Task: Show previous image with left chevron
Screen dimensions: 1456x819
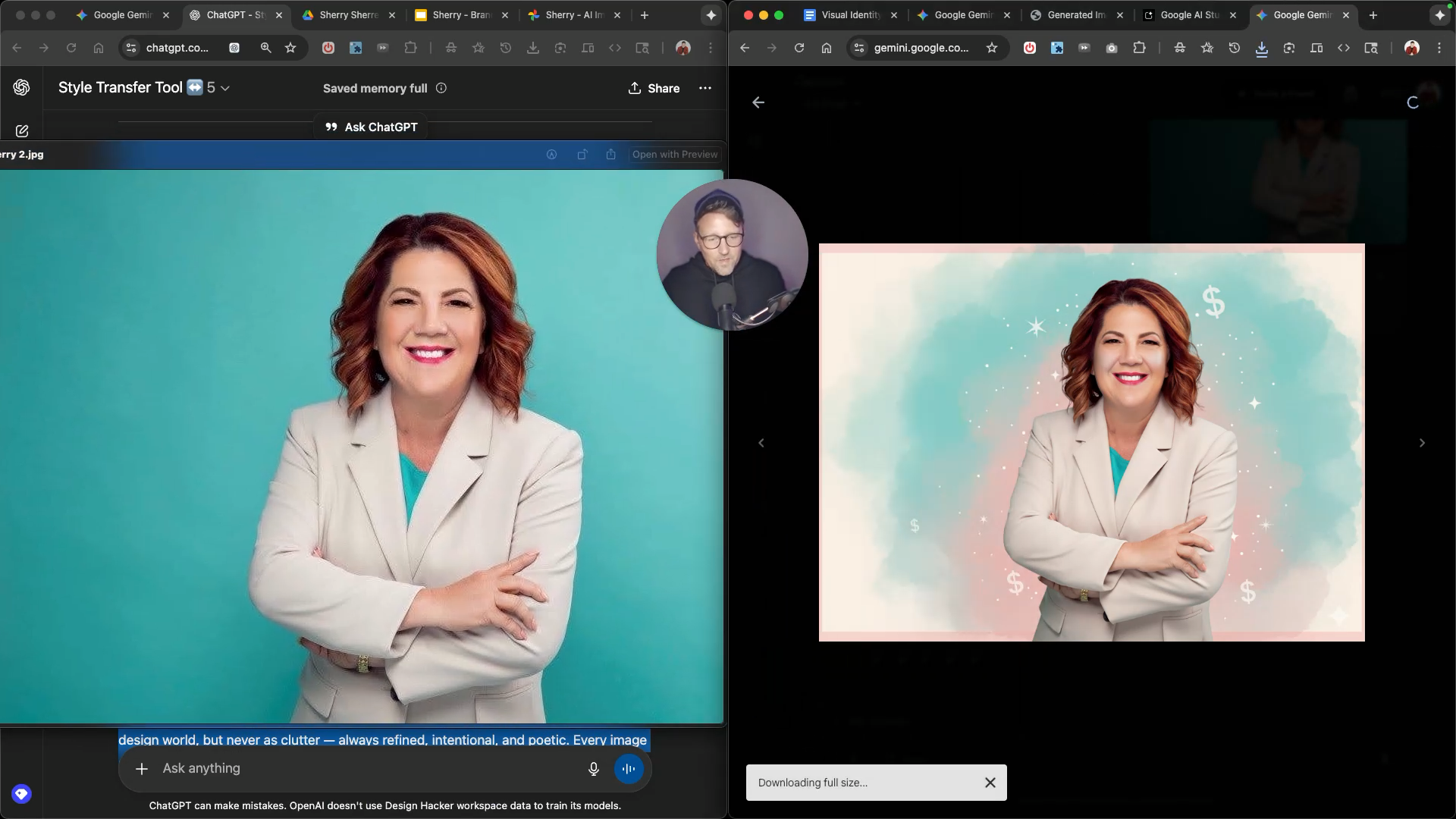Action: coord(761,443)
